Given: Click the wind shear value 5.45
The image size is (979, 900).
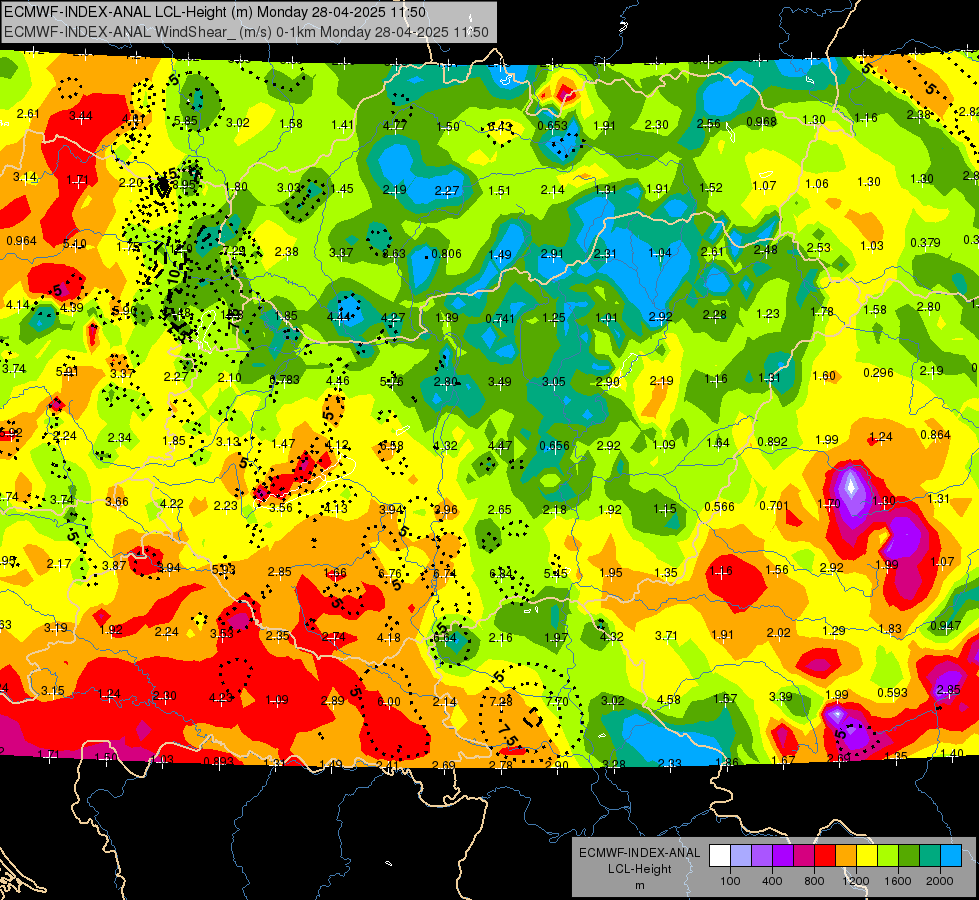Looking at the screenshot, I should (x=556, y=573).
